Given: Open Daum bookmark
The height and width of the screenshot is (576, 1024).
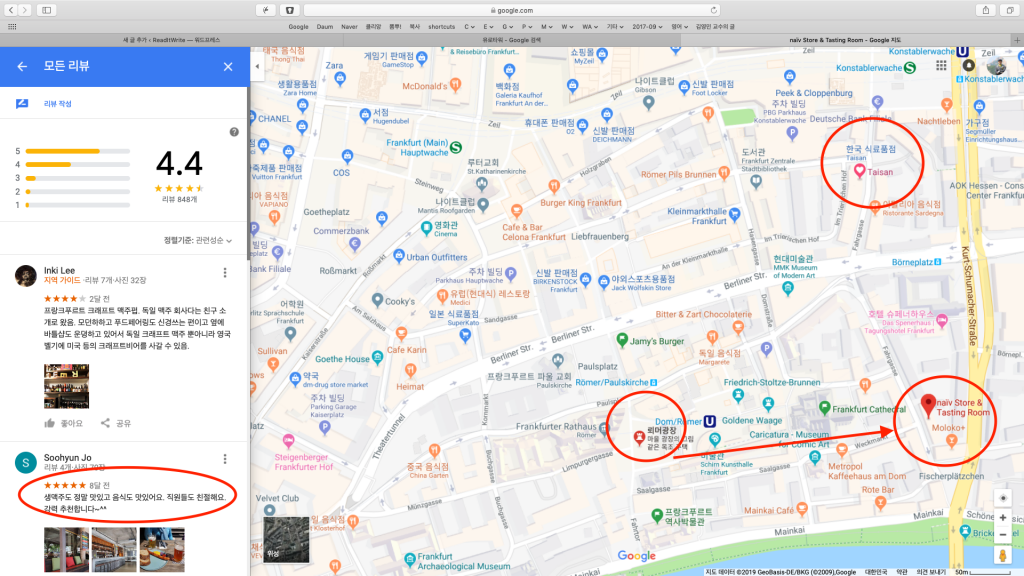Looking at the screenshot, I should tap(325, 27).
